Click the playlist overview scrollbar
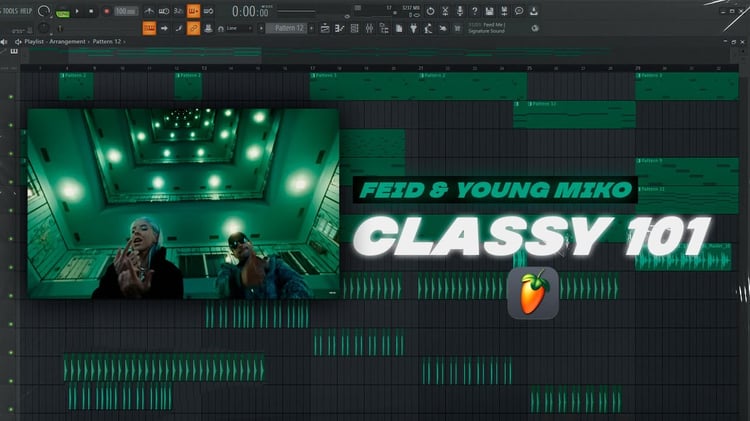Screen dimensions: 750x421 tap(165, 55)
